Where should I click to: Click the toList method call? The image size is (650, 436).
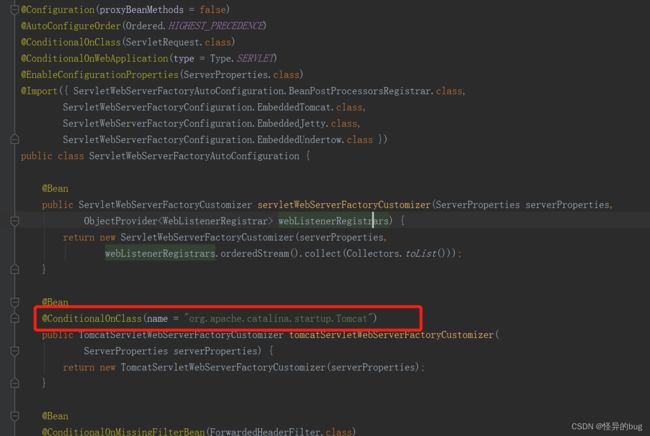click(x=421, y=253)
